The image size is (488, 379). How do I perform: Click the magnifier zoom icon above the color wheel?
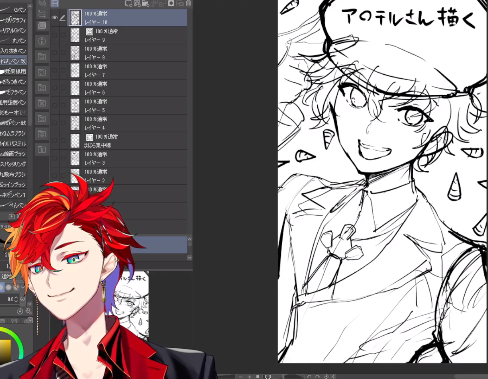click(28, 311)
